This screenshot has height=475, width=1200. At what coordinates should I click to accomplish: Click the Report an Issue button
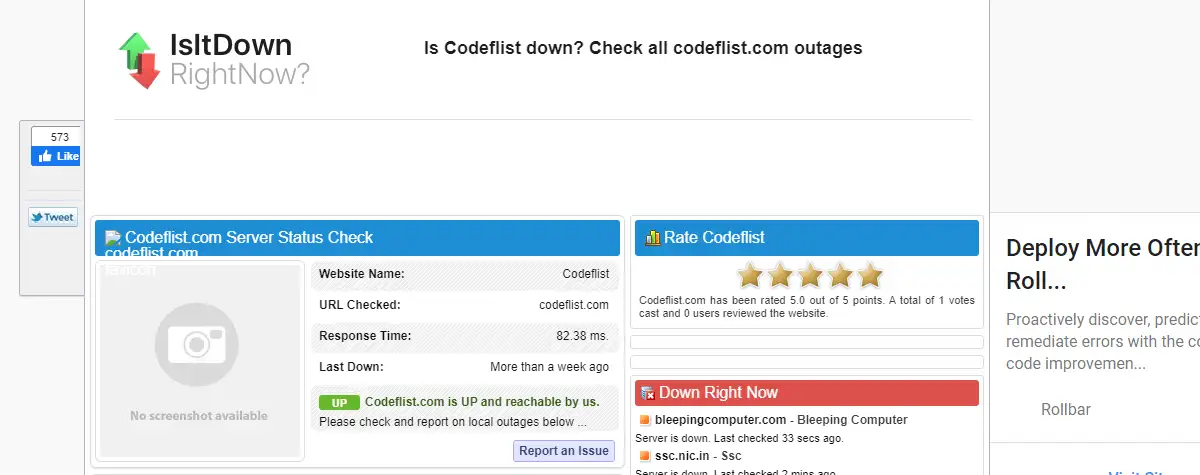(564, 451)
